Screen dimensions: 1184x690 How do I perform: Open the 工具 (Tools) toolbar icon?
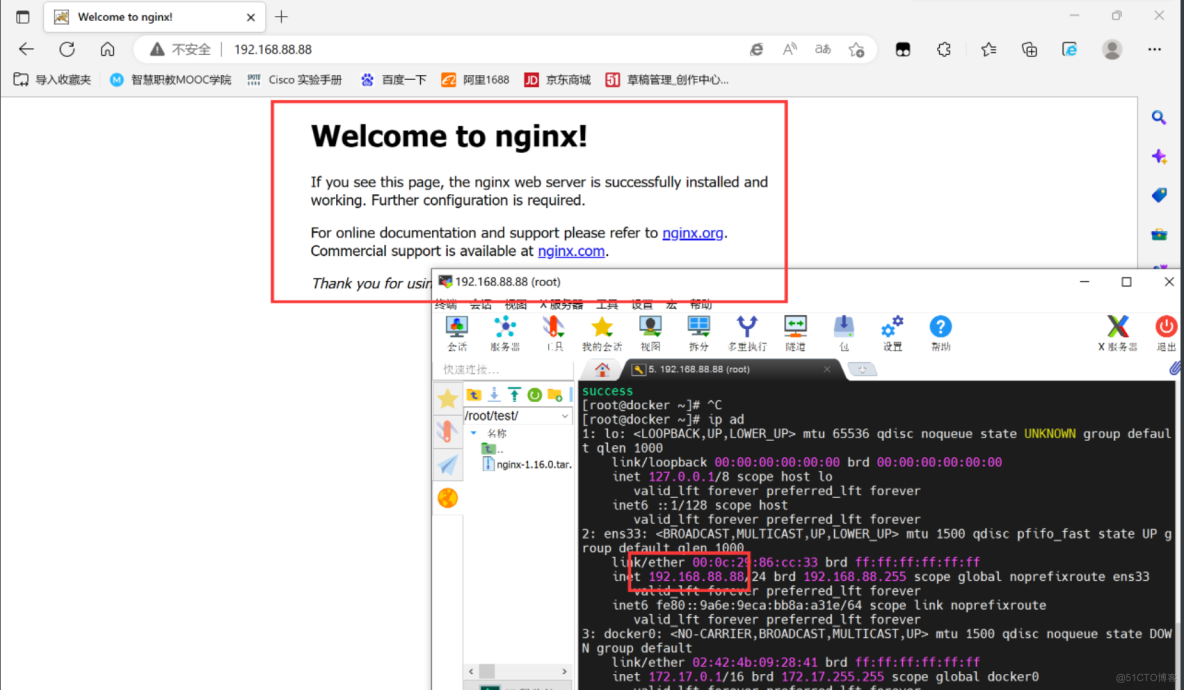553,333
